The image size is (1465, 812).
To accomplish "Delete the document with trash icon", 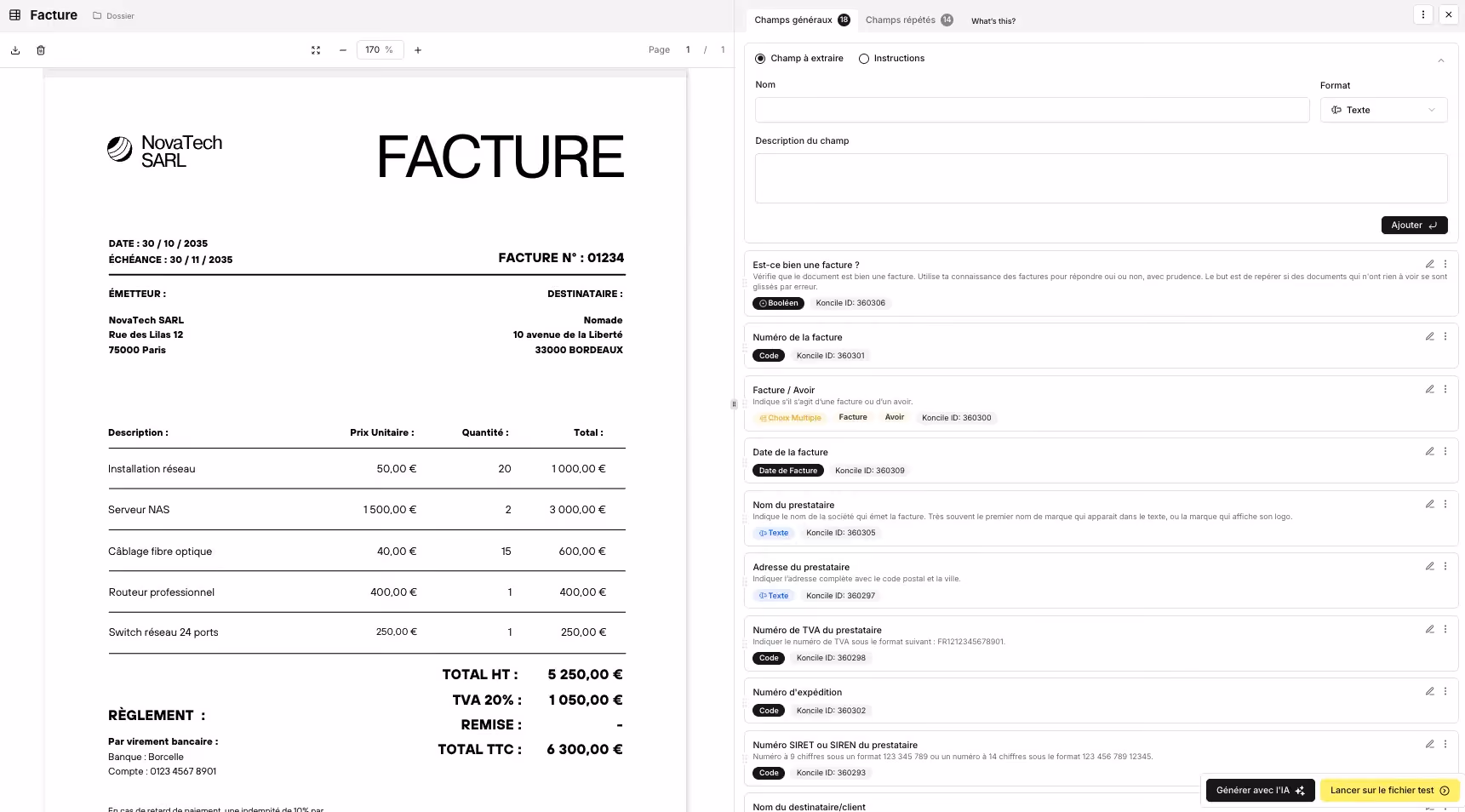I will 41,50.
